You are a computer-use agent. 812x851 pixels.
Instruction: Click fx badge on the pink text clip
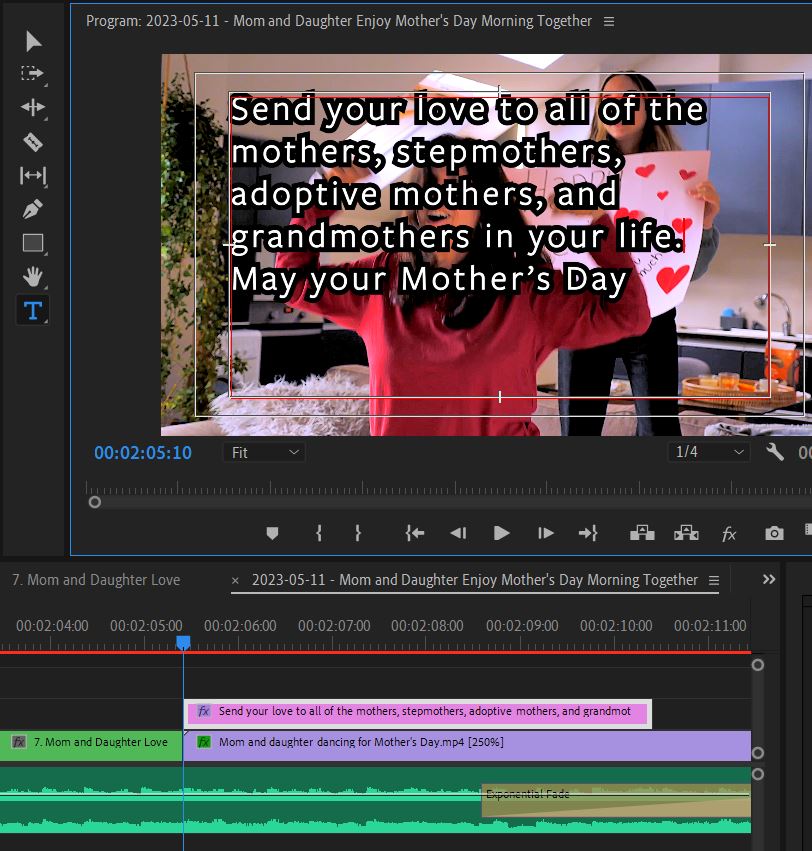coord(204,711)
